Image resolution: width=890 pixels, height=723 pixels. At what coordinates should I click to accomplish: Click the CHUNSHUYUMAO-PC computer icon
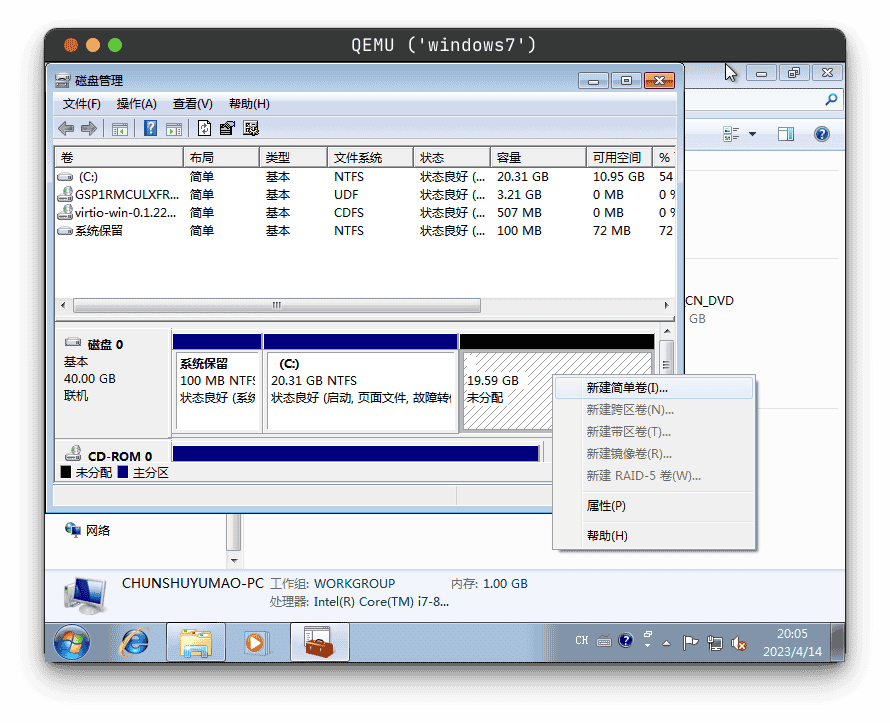pyautogui.click(x=85, y=595)
